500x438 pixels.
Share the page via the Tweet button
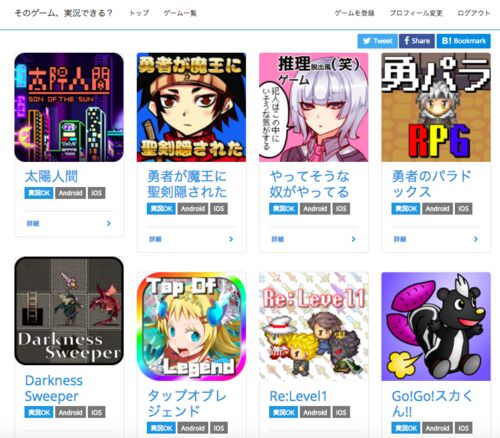[x=377, y=41]
